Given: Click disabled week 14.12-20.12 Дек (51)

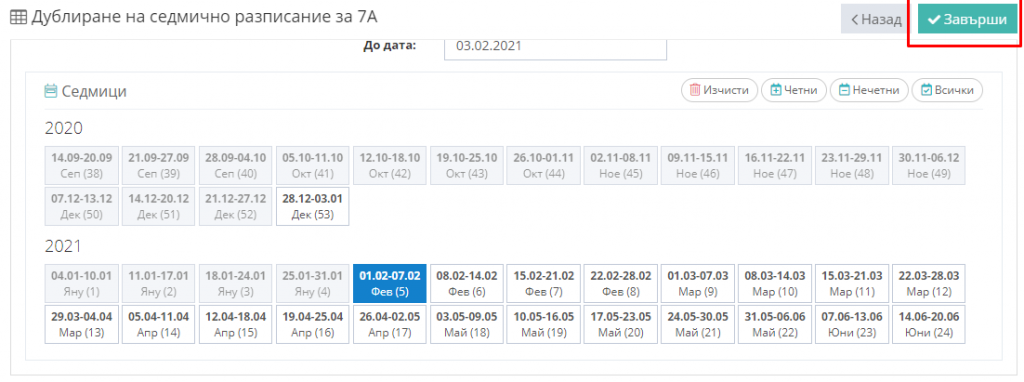Looking at the screenshot, I should pos(158,206).
